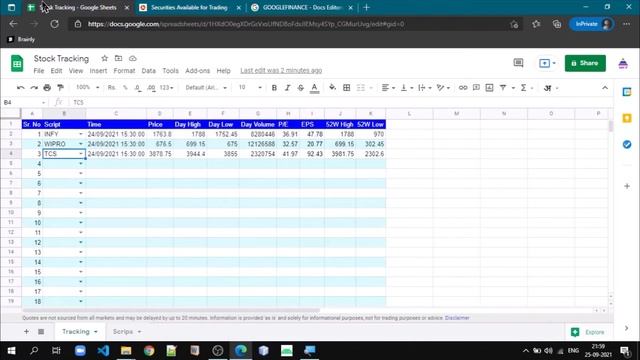Open the Insert menu
Viewport: 640px width, 360px height.
coord(98,71)
